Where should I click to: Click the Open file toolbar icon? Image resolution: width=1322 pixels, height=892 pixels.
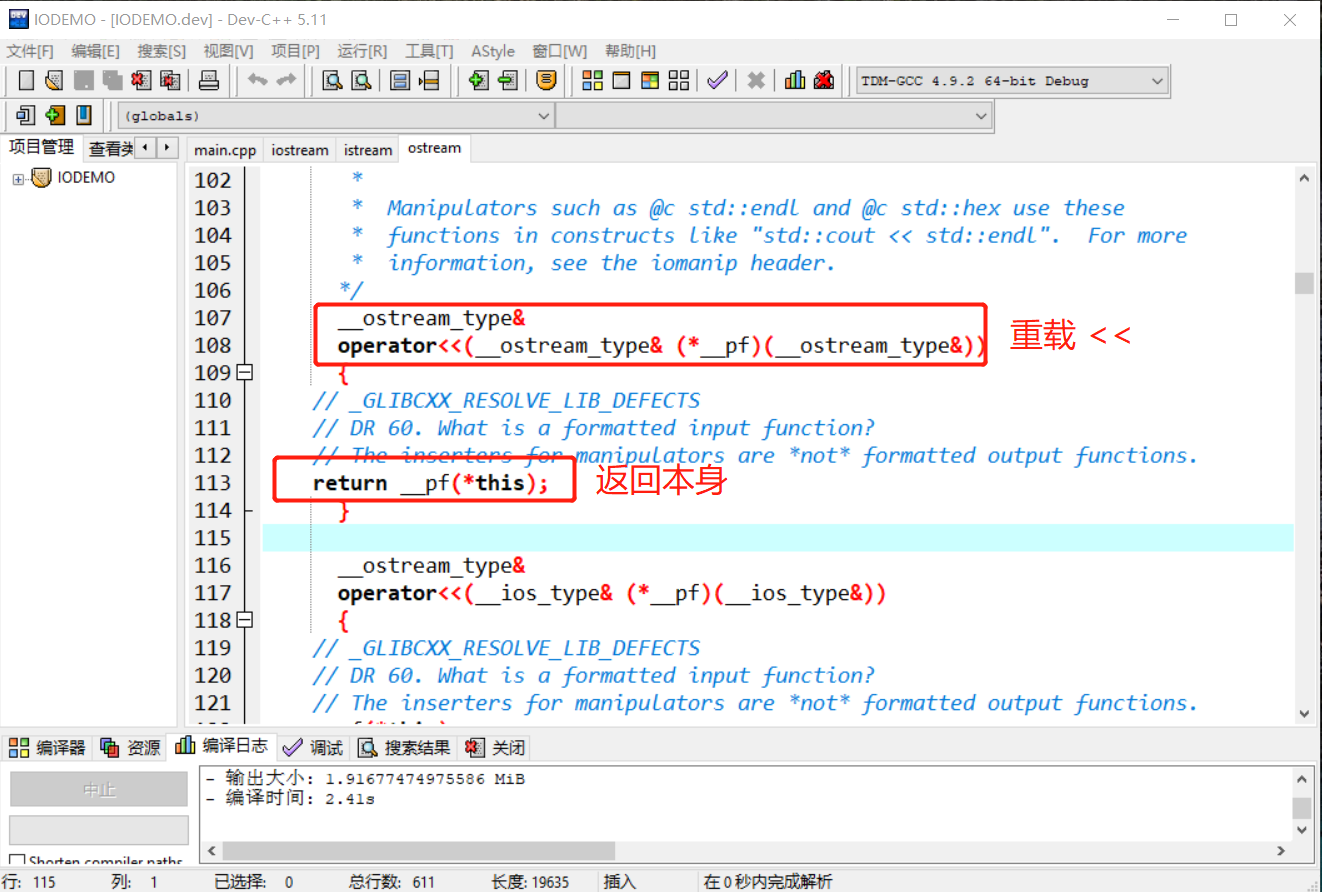click(x=54, y=81)
